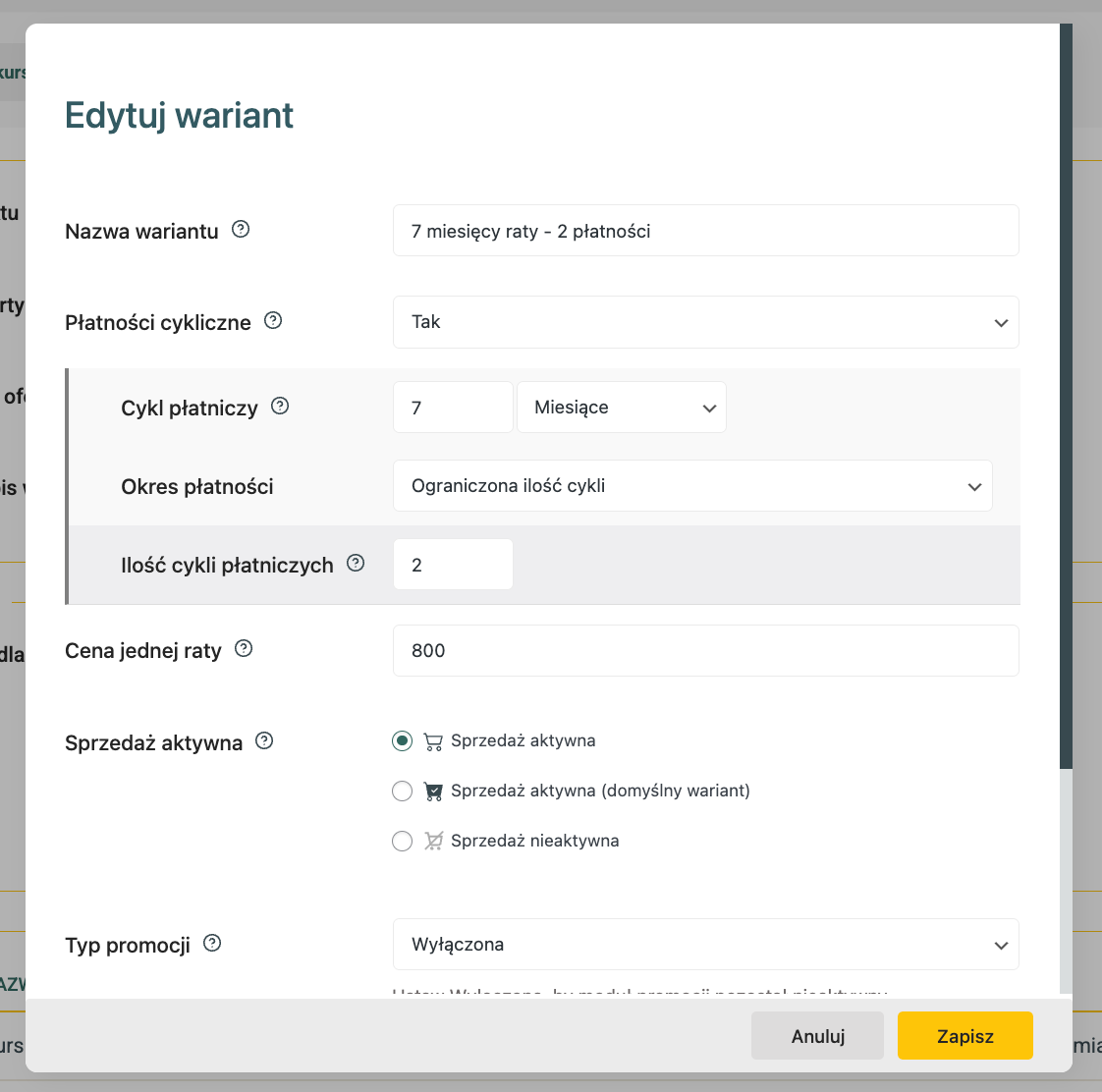Expand the Typ promocji dropdown showing Wyłączona
This screenshot has width=1102, height=1092.
point(705,945)
